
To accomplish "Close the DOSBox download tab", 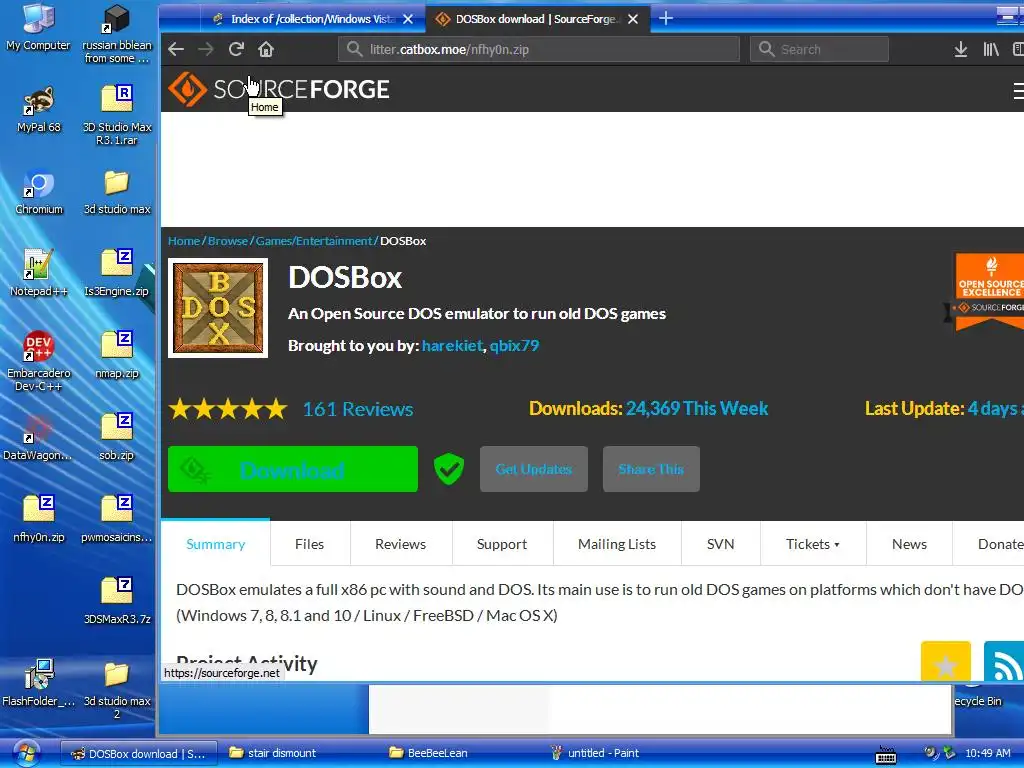I will pos(633,19).
